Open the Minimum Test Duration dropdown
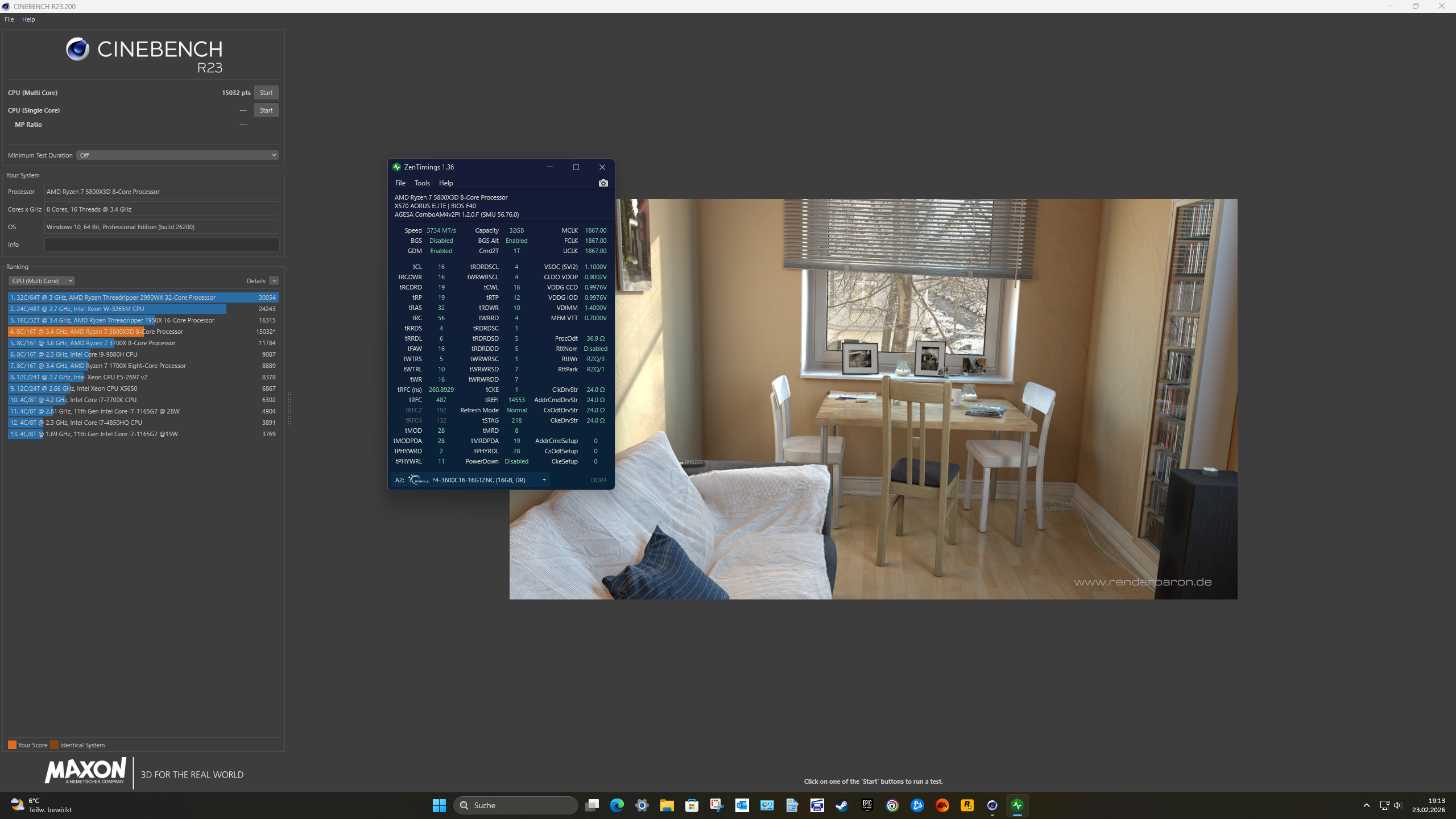 click(177, 155)
